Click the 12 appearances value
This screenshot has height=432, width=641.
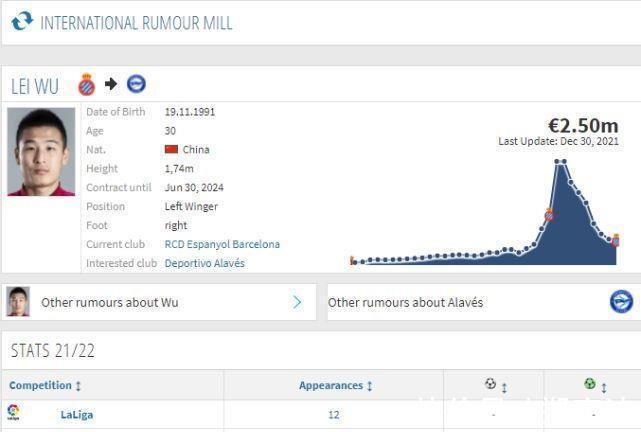pos(334,415)
